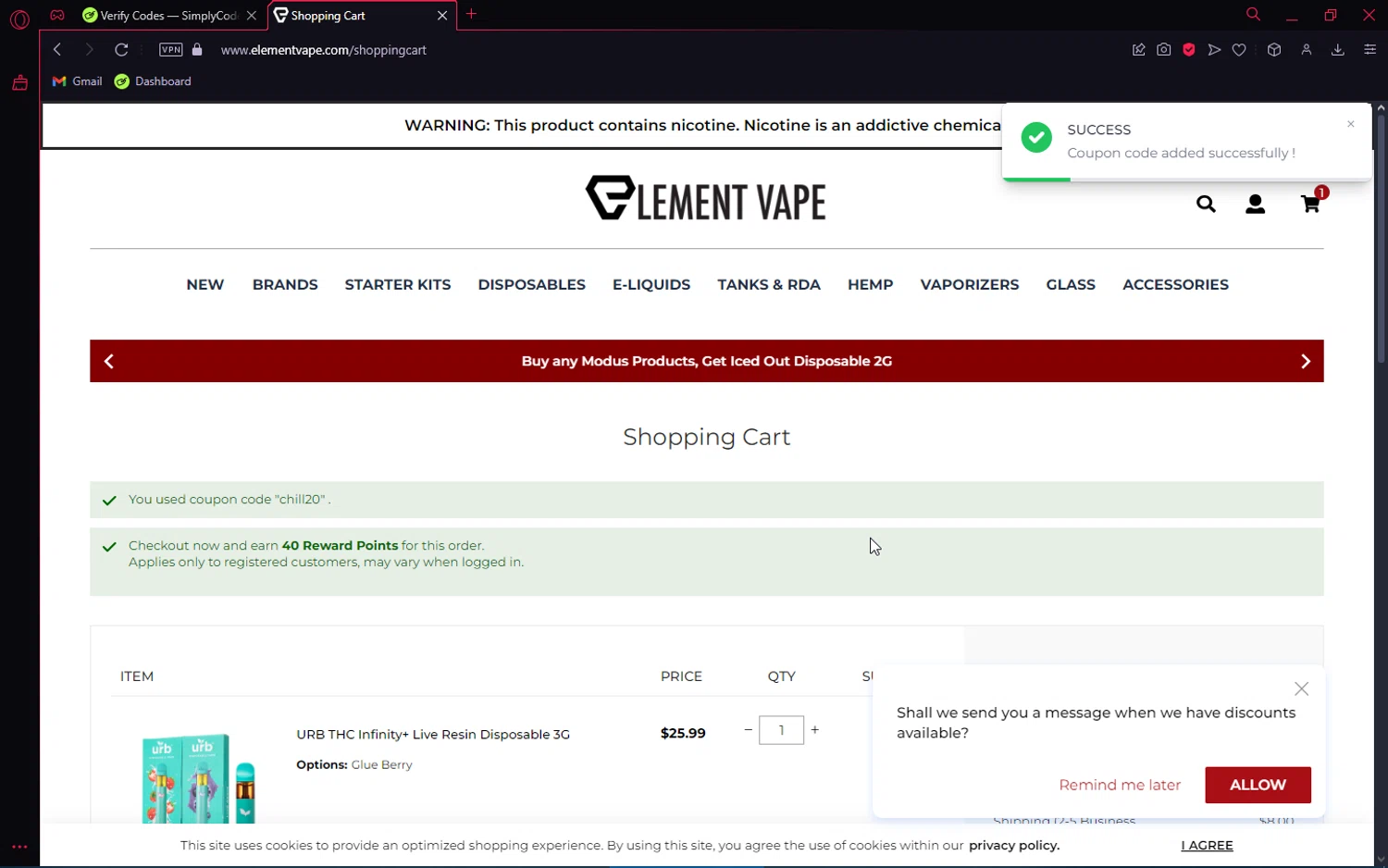Image resolution: width=1388 pixels, height=868 pixels.
Task: Open the ad blocker shield icon
Action: [x=1189, y=50]
